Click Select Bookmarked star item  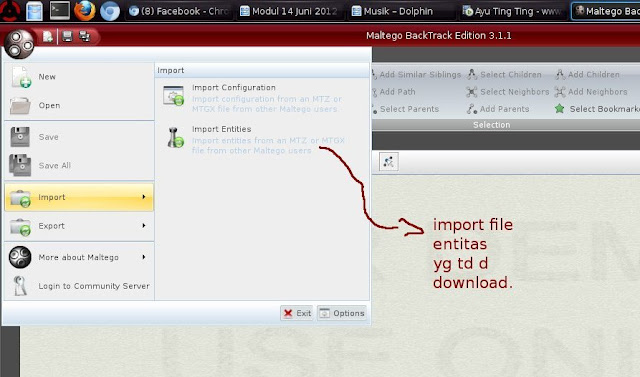click(x=597, y=109)
